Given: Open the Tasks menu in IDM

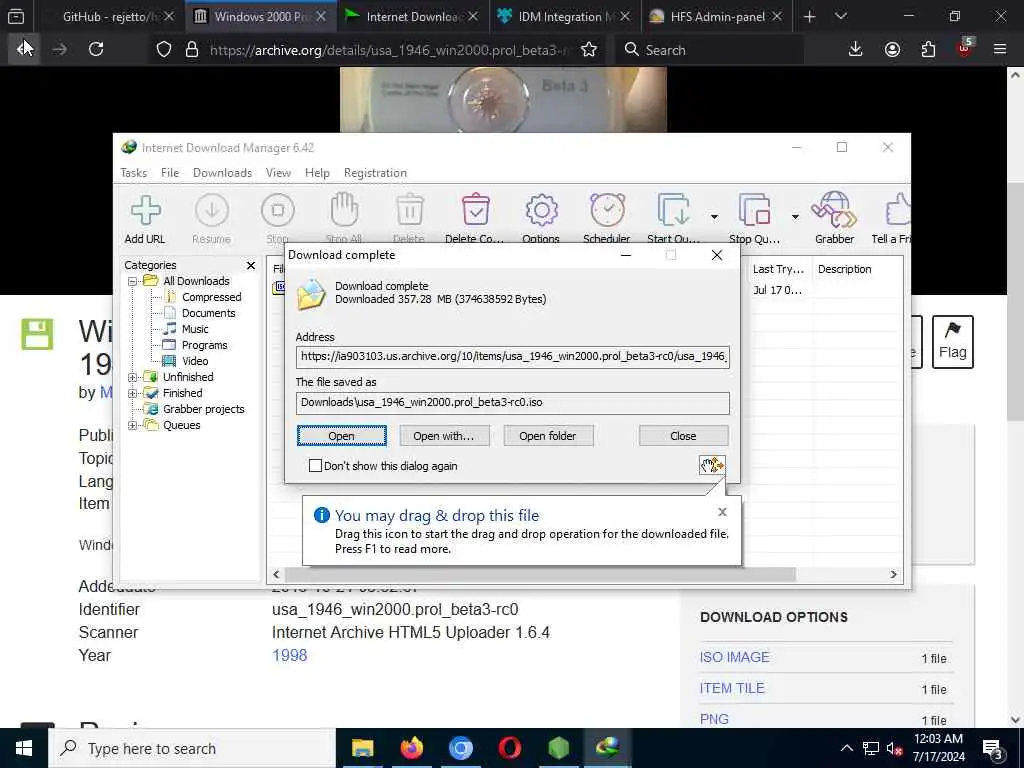Looking at the screenshot, I should point(134,173).
